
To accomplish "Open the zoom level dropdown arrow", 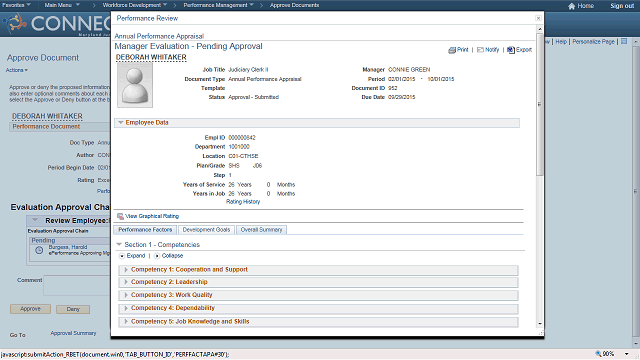I will click(627, 354).
